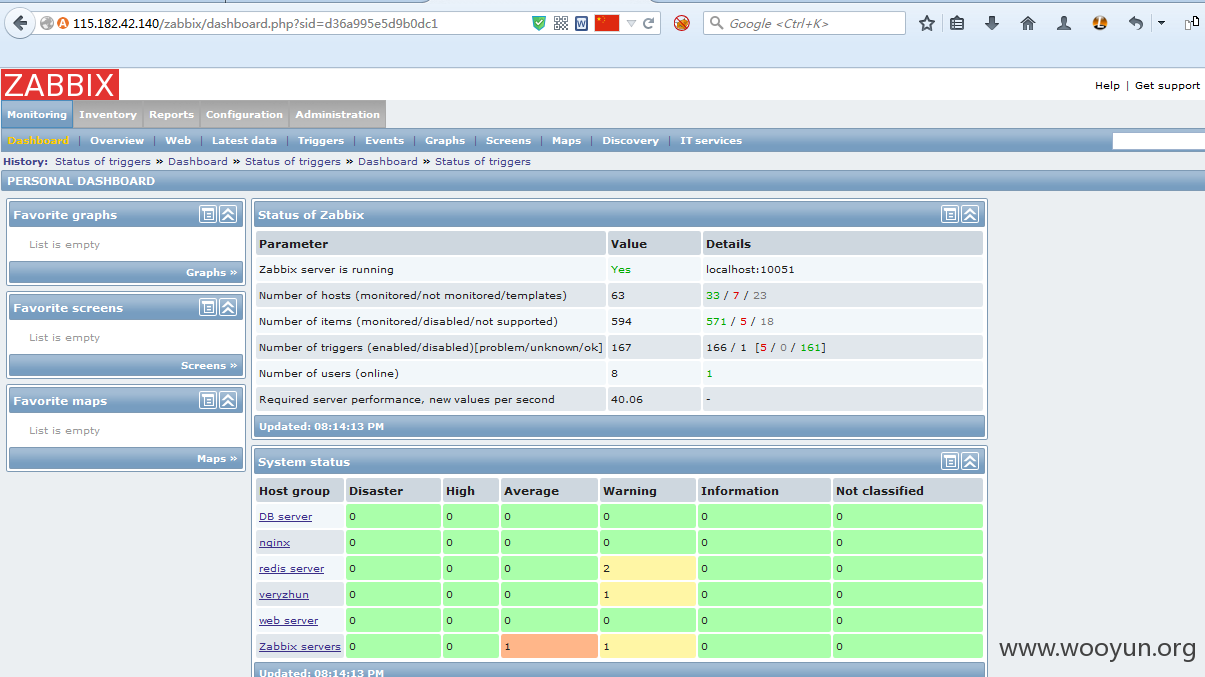
Task: Open the Discovery submenu item
Action: click(630, 141)
